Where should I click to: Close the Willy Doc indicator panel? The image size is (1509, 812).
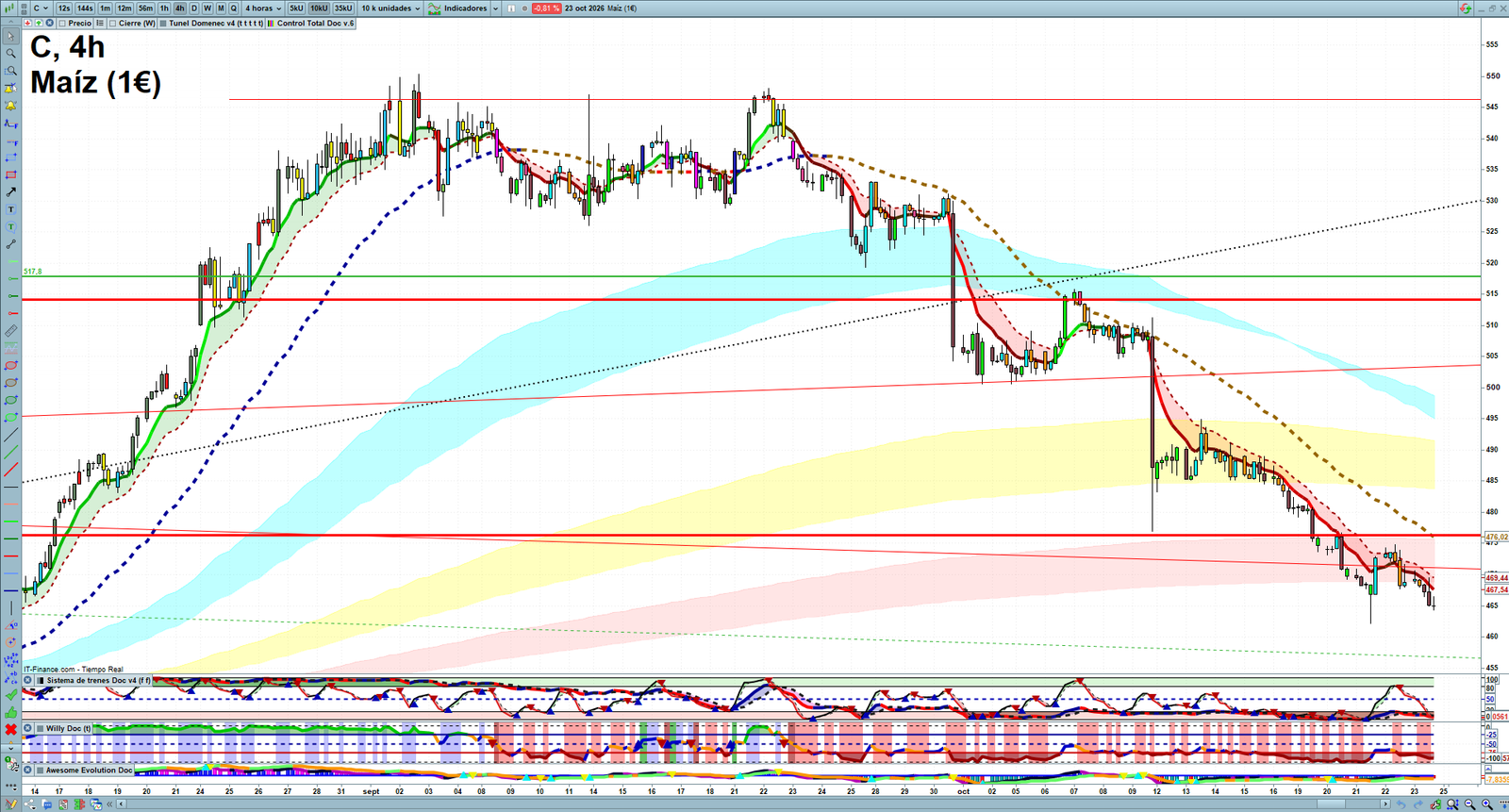pyautogui.click(x=28, y=728)
